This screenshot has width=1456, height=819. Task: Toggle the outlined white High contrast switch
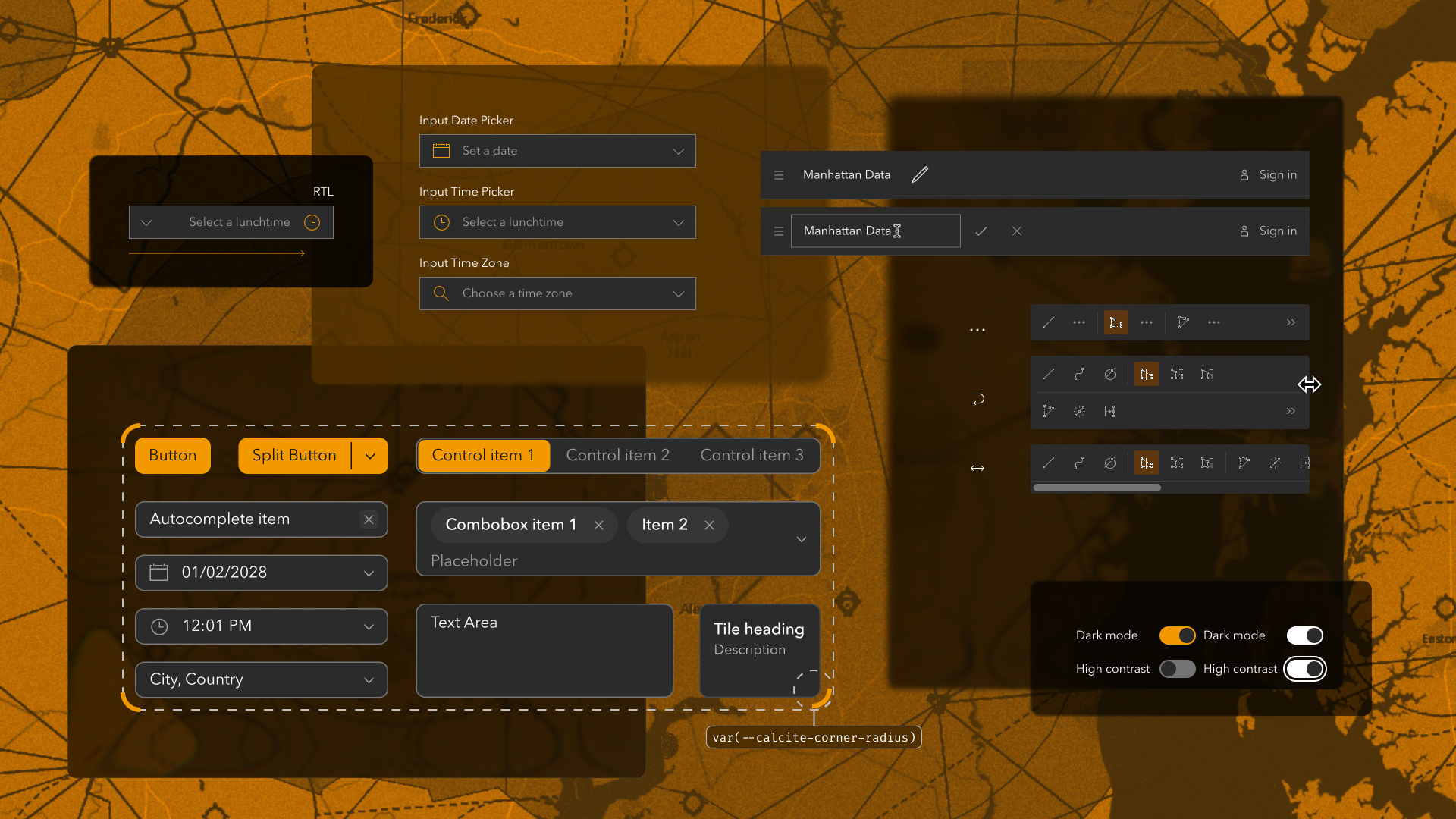coord(1305,669)
